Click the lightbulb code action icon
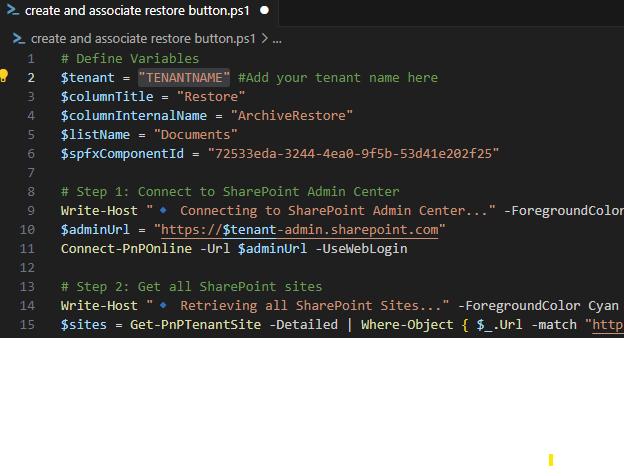624x467 pixels. (5, 76)
